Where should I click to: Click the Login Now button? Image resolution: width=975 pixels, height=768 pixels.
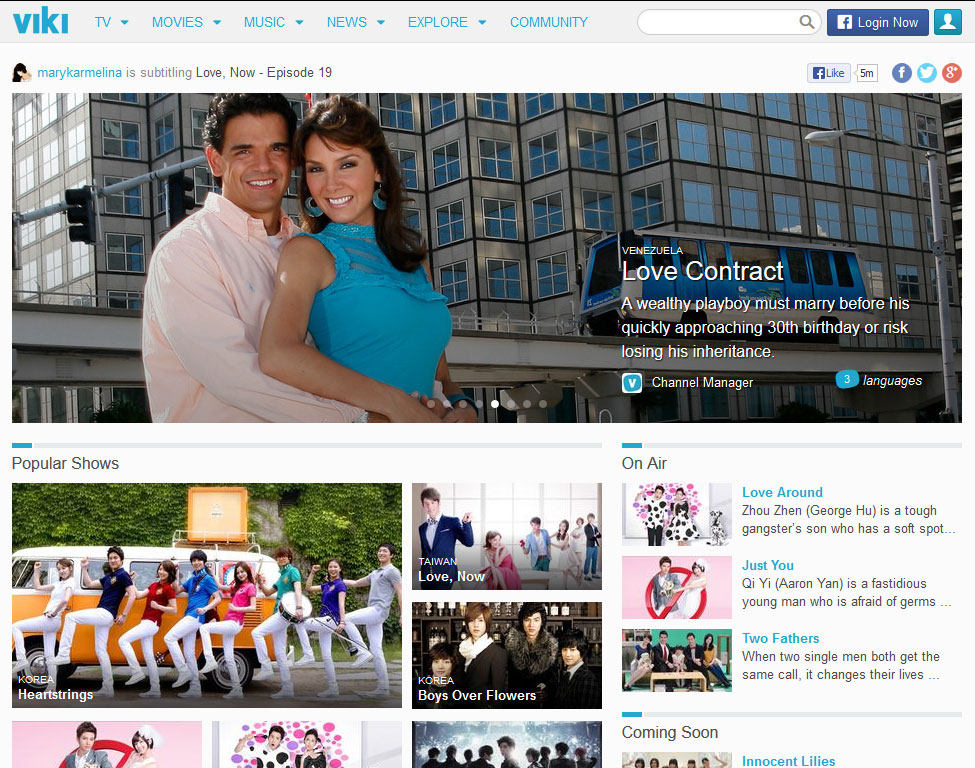[877, 22]
